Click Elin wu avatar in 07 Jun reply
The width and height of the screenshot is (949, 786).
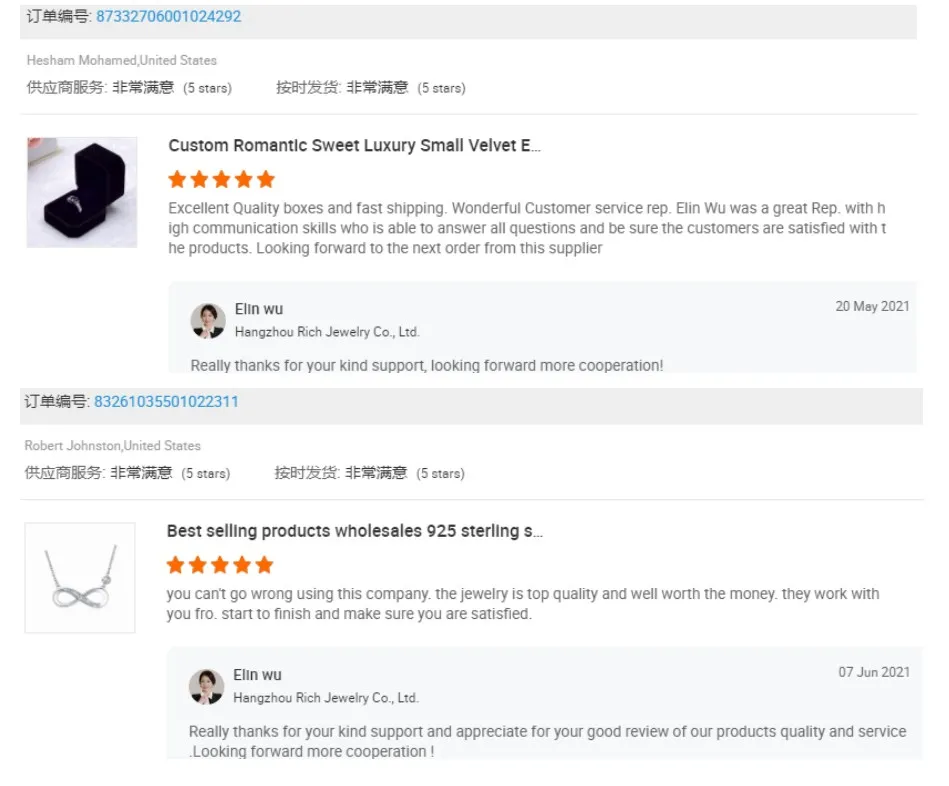coord(206,686)
